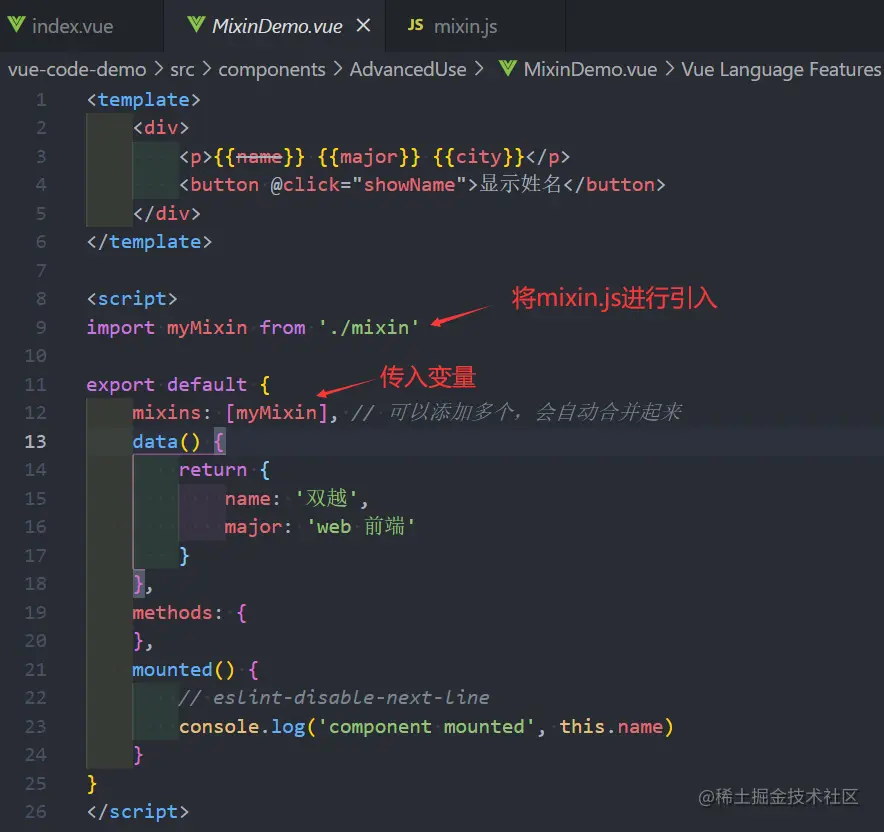Image resolution: width=884 pixels, height=832 pixels.
Task: Click the export default statement
Action: tap(166, 384)
